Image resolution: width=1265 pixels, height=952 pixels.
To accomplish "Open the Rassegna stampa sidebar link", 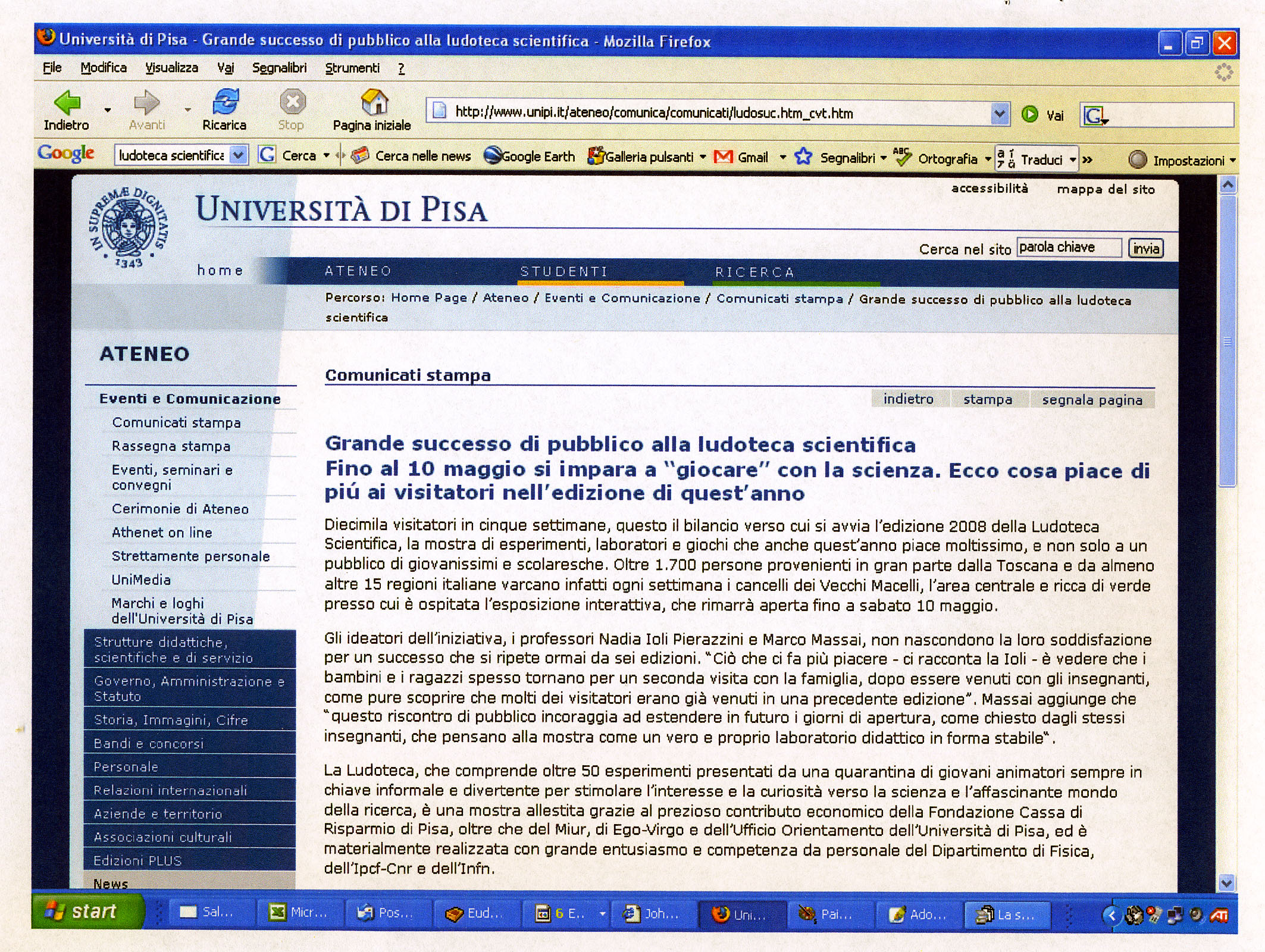I will click(171, 446).
